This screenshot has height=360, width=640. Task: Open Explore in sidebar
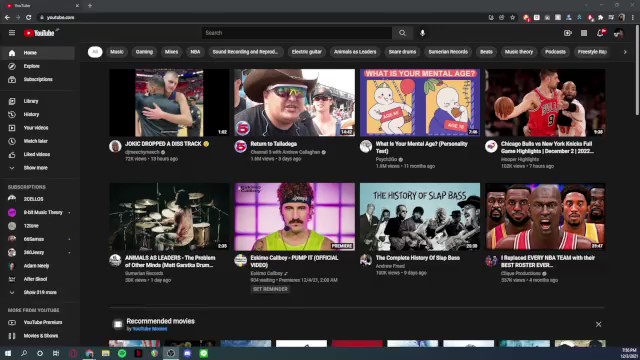[38, 66]
